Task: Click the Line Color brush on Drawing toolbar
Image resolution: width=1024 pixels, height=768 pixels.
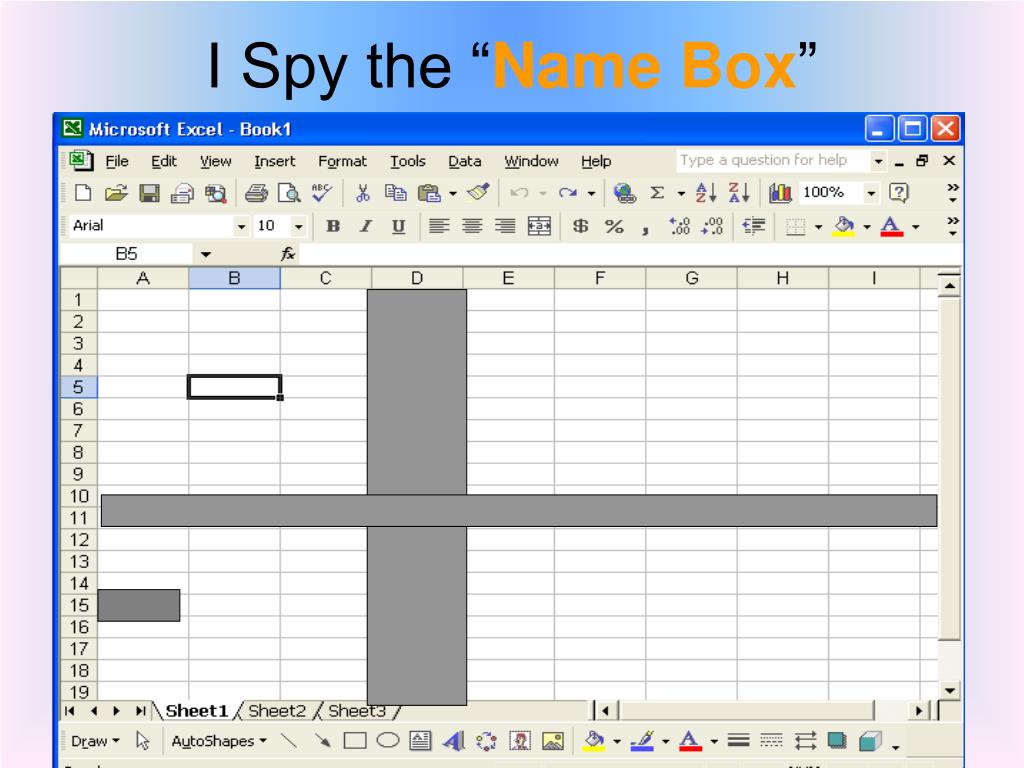Action: [642, 741]
